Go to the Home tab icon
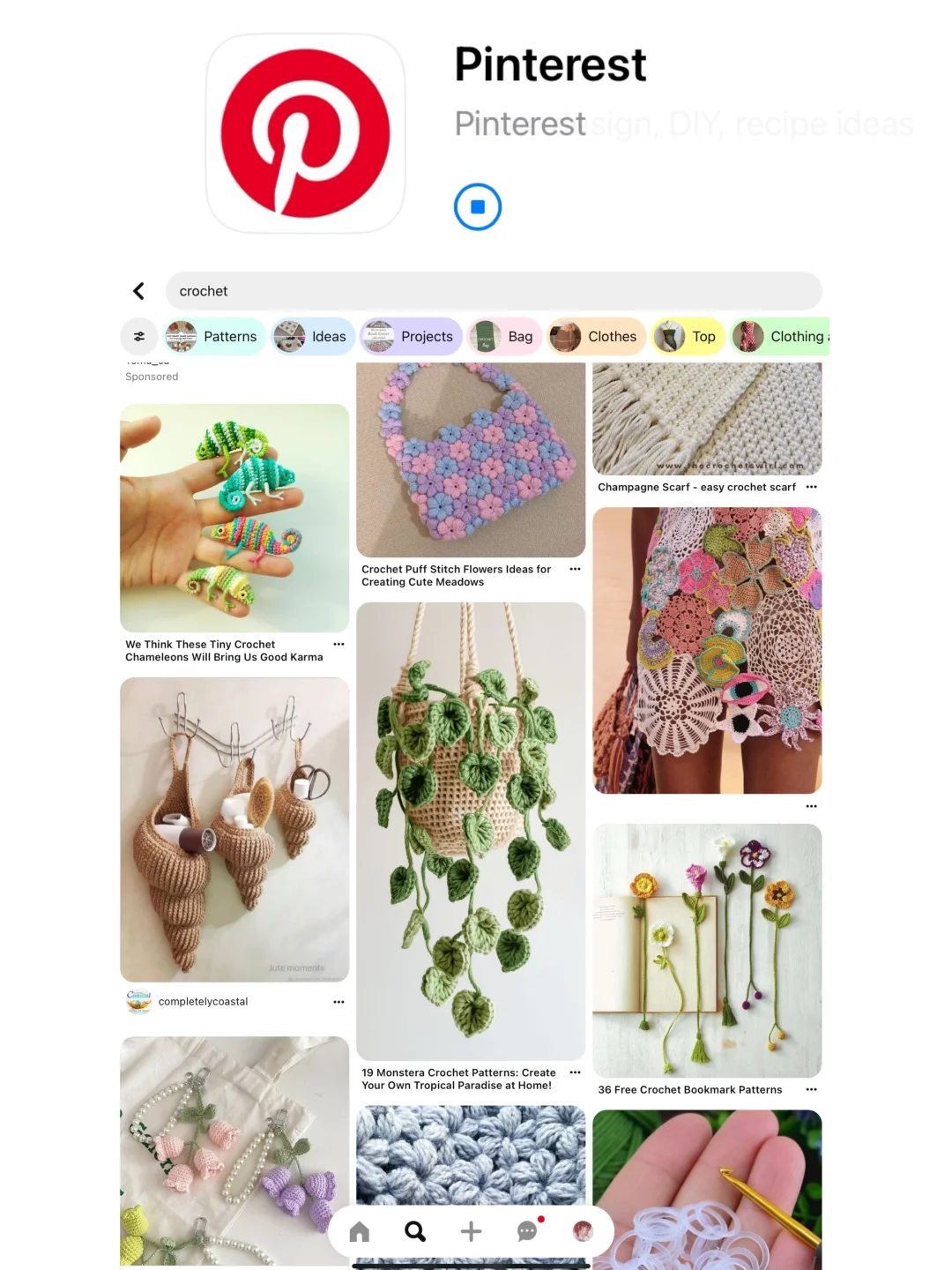The height and width of the screenshot is (1270, 952). [360, 1231]
